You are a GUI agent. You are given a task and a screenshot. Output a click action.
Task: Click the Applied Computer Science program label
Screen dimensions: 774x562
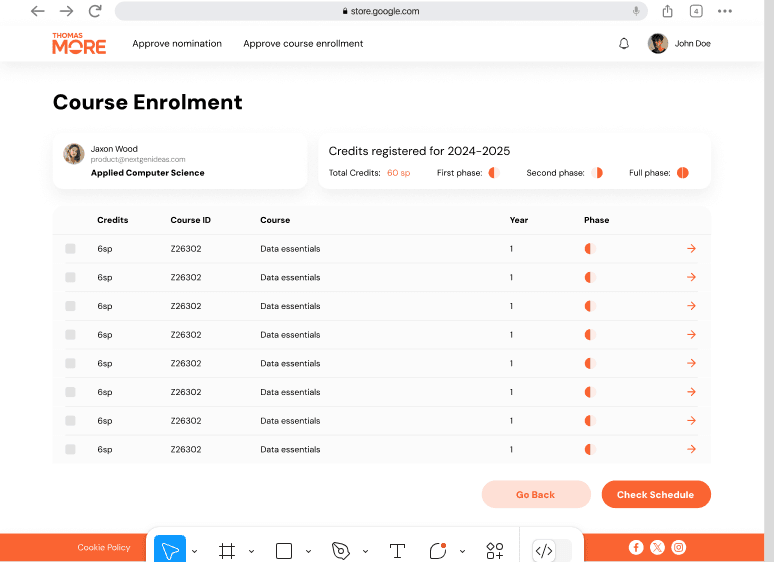coord(148,173)
